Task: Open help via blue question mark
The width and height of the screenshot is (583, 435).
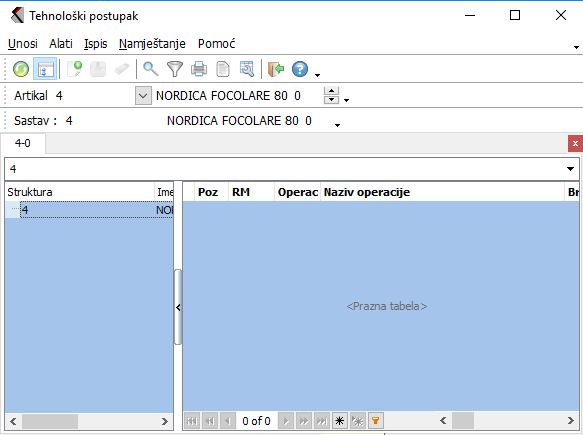Action: point(300,69)
